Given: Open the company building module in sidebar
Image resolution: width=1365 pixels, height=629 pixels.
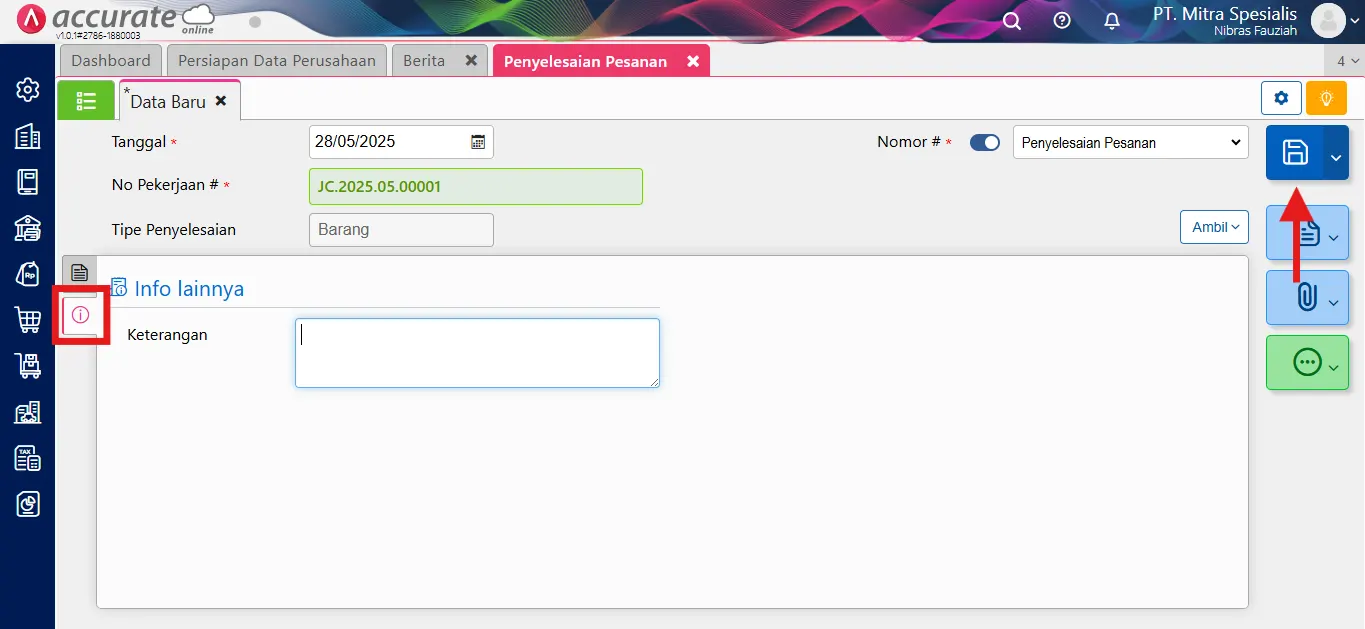Looking at the screenshot, I should (x=28, y=136).
